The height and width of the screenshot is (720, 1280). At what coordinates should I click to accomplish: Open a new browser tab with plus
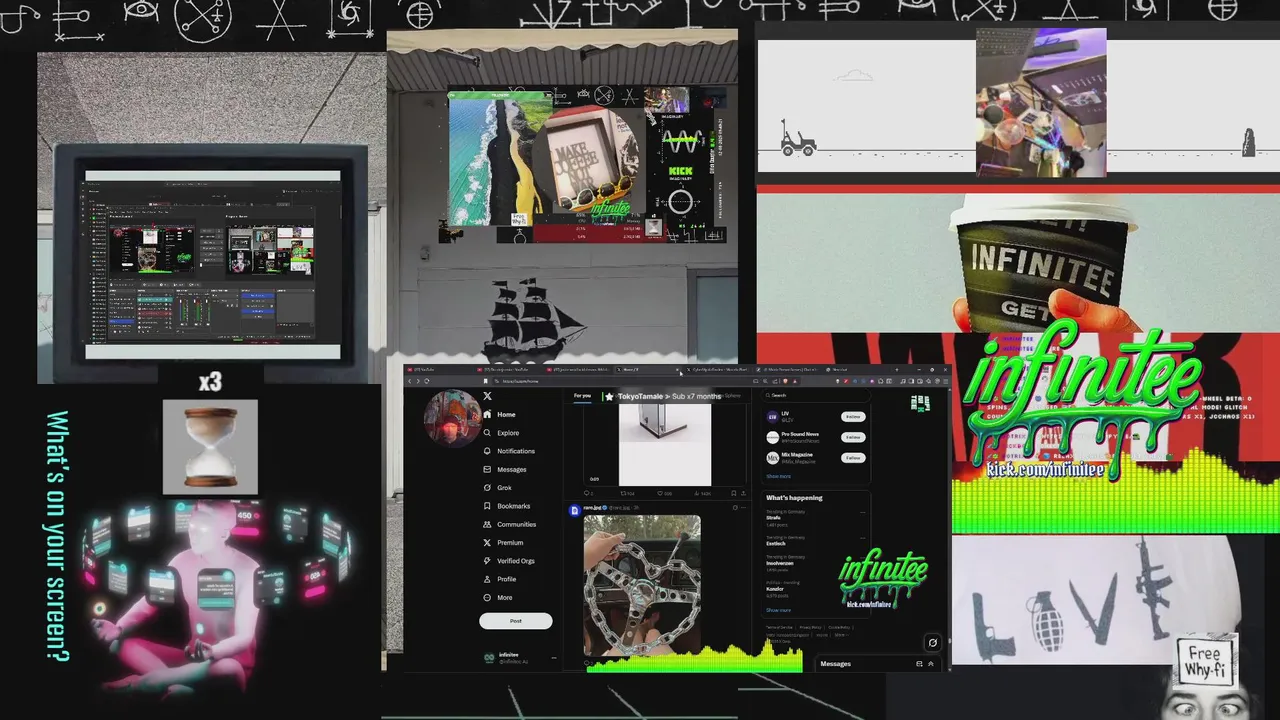pyautogui.click(x=896, y=370)
